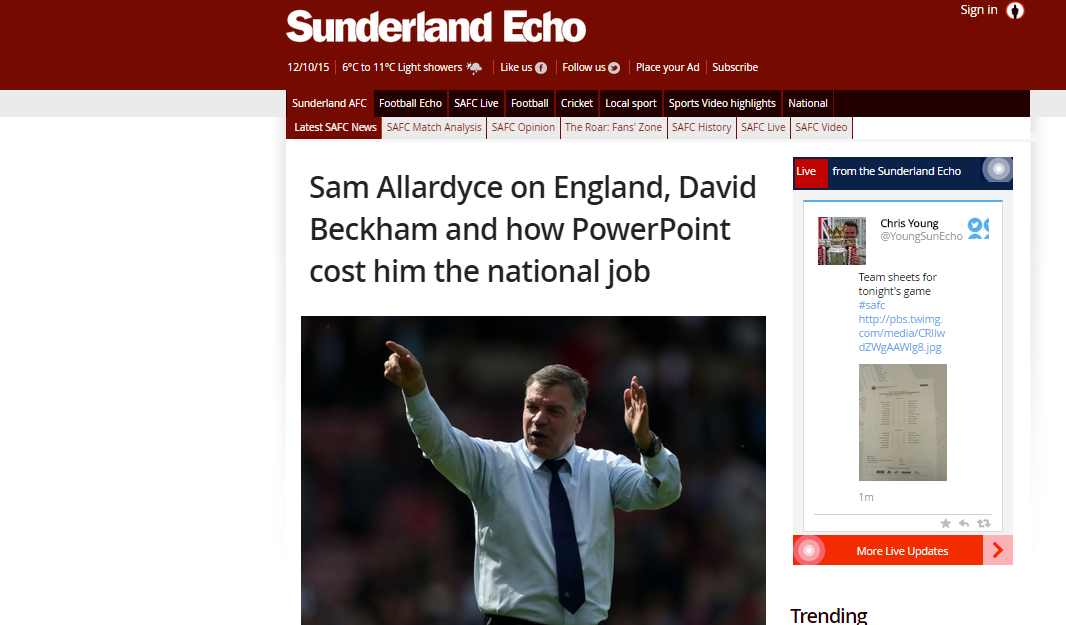Image resolution: width=1066 pixels, height=625 pixels.
Task: Click the pulsing live icon in the header
Action: pos(998,169)
